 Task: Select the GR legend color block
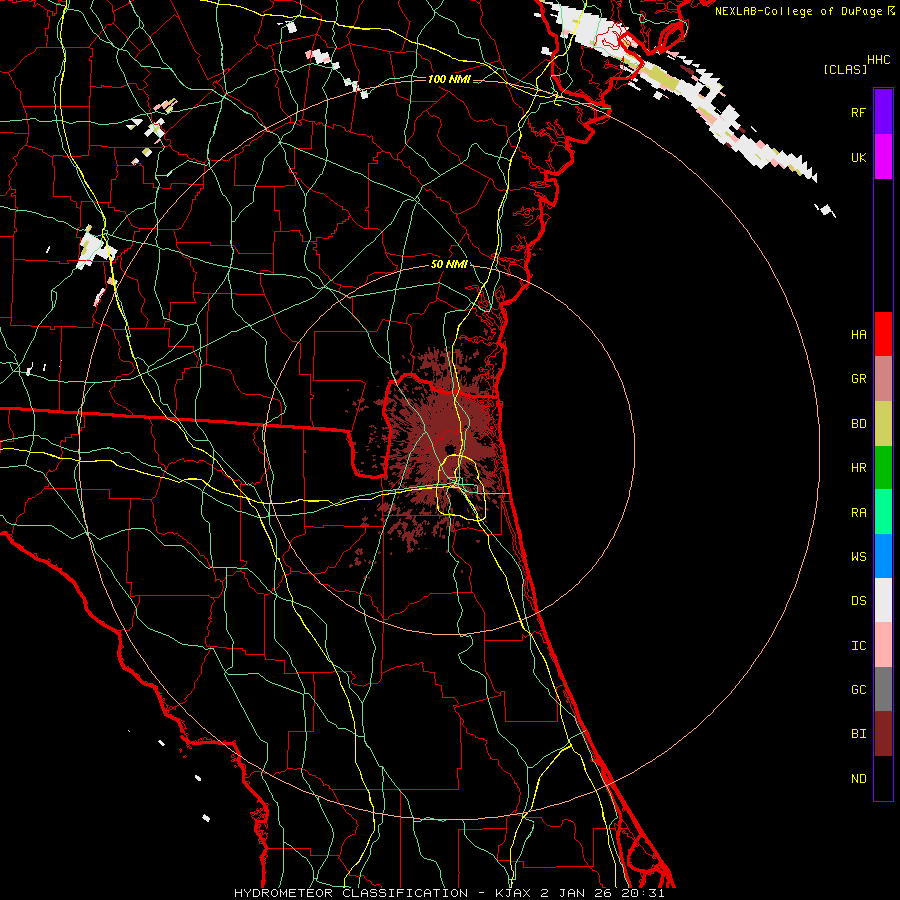tap(883, 379)
